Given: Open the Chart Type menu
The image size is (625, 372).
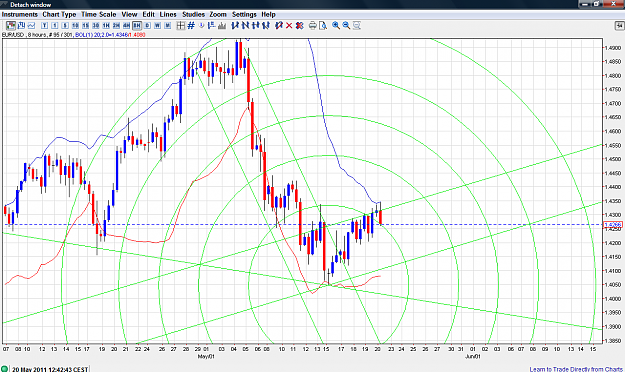Looking at the screenshot, I should pos(59,14).
